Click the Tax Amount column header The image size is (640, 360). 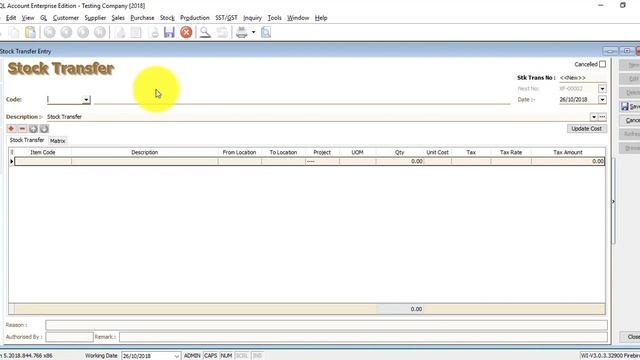(568, 152)
